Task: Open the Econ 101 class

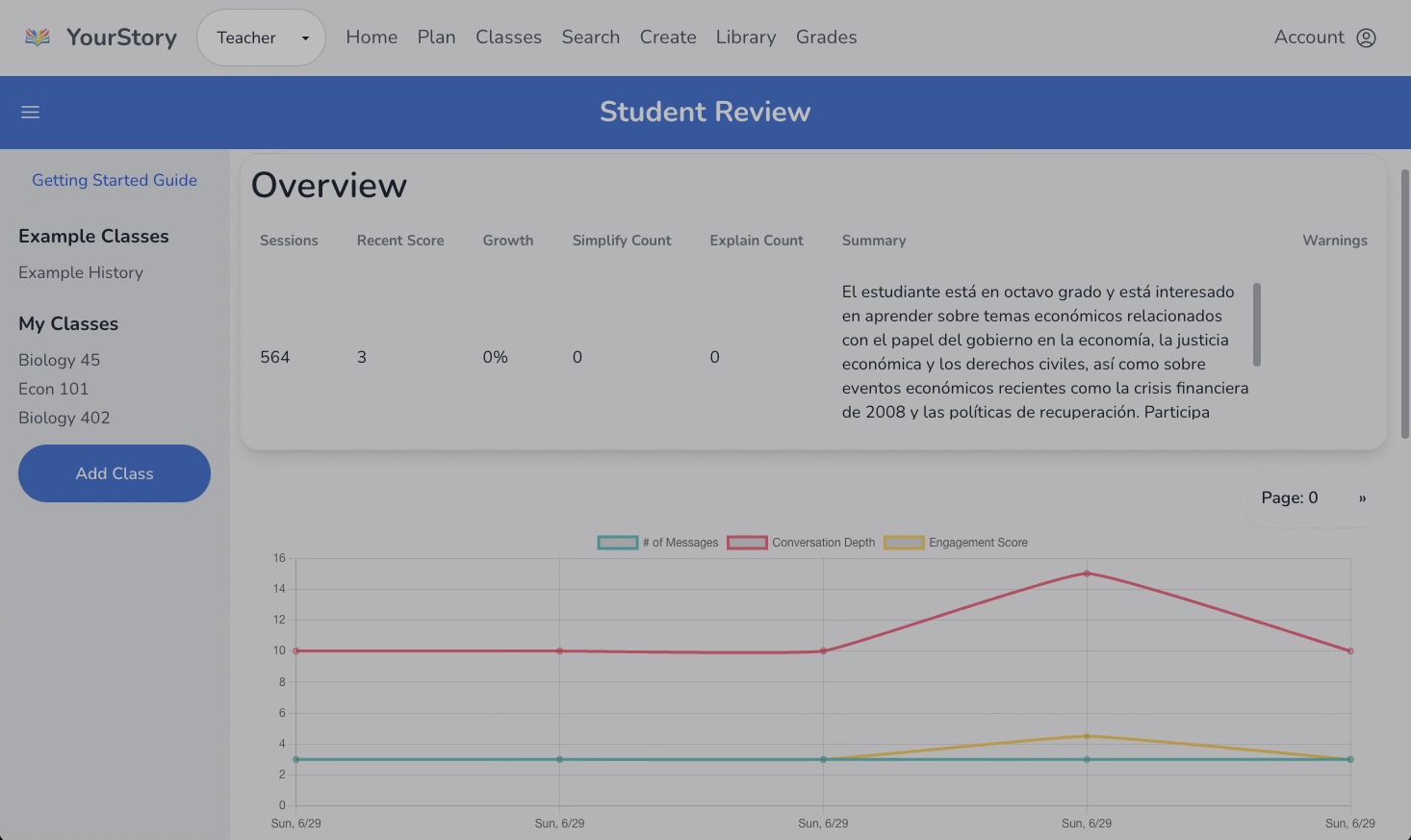Action: (x=54, y=389)
